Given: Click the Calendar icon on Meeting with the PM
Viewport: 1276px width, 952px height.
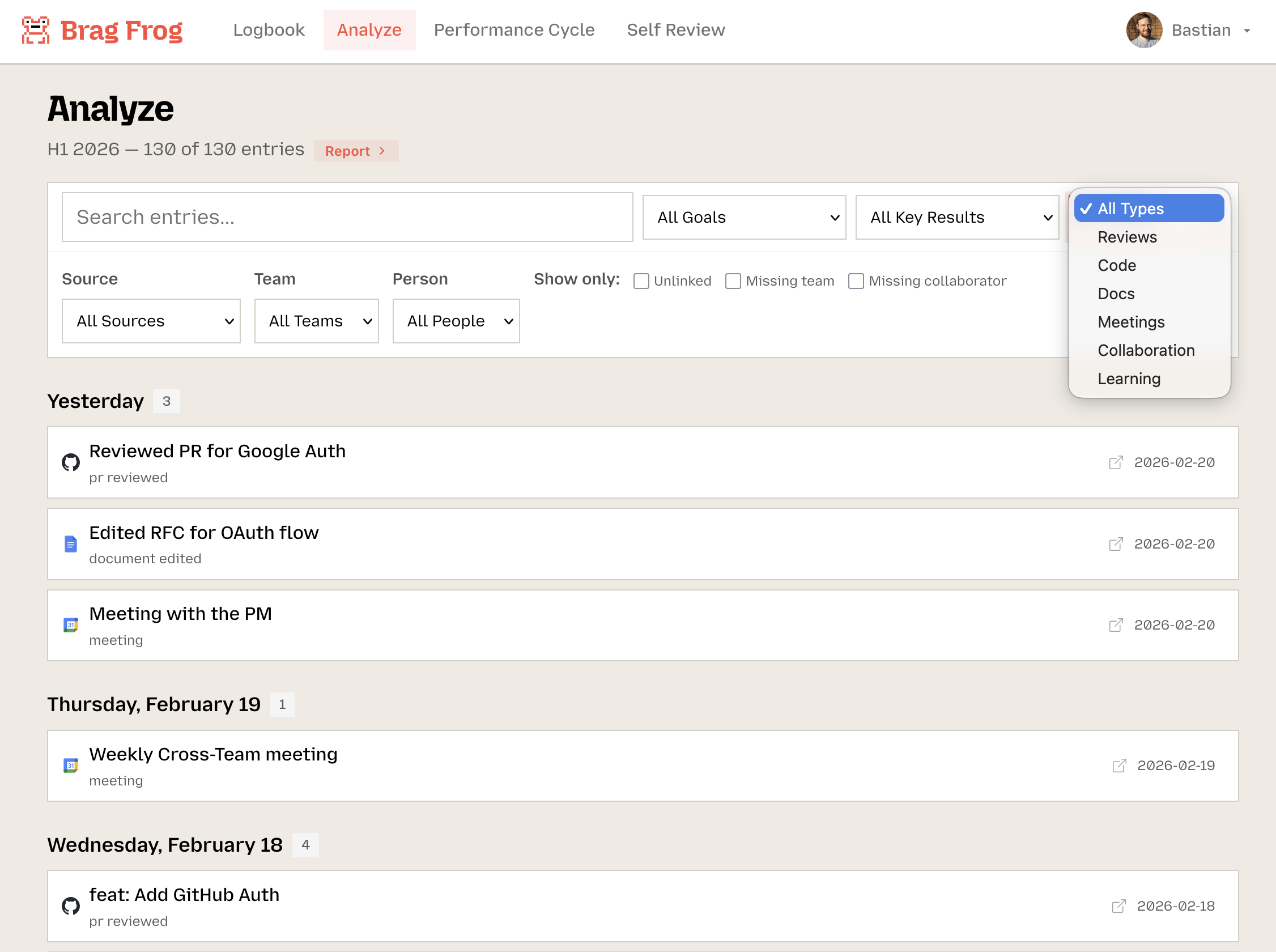Looking at the screenshot, I should click(x=70, y=624).
